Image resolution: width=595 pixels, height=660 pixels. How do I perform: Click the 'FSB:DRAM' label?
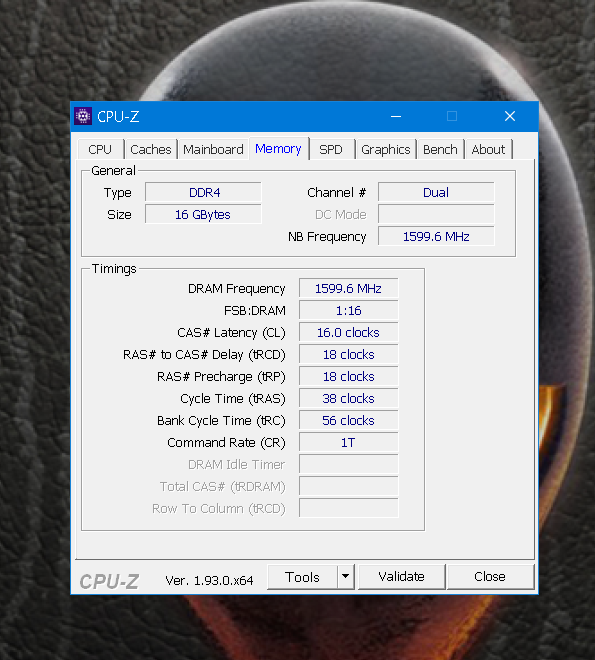255,311
